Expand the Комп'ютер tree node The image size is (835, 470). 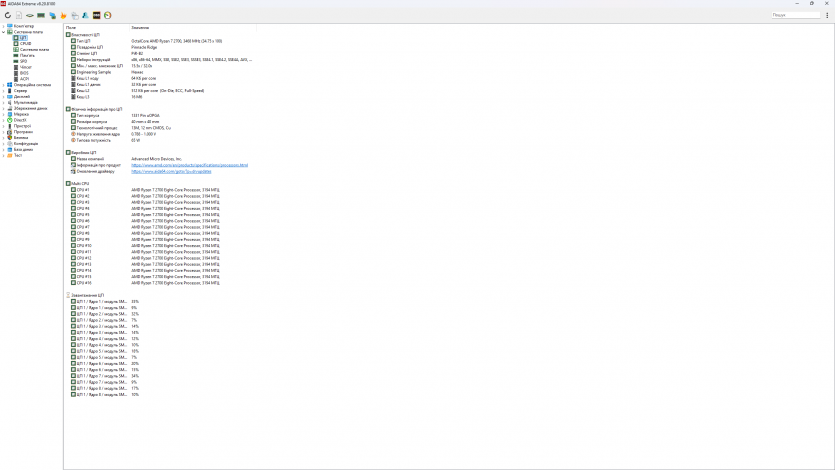point(3,26)
